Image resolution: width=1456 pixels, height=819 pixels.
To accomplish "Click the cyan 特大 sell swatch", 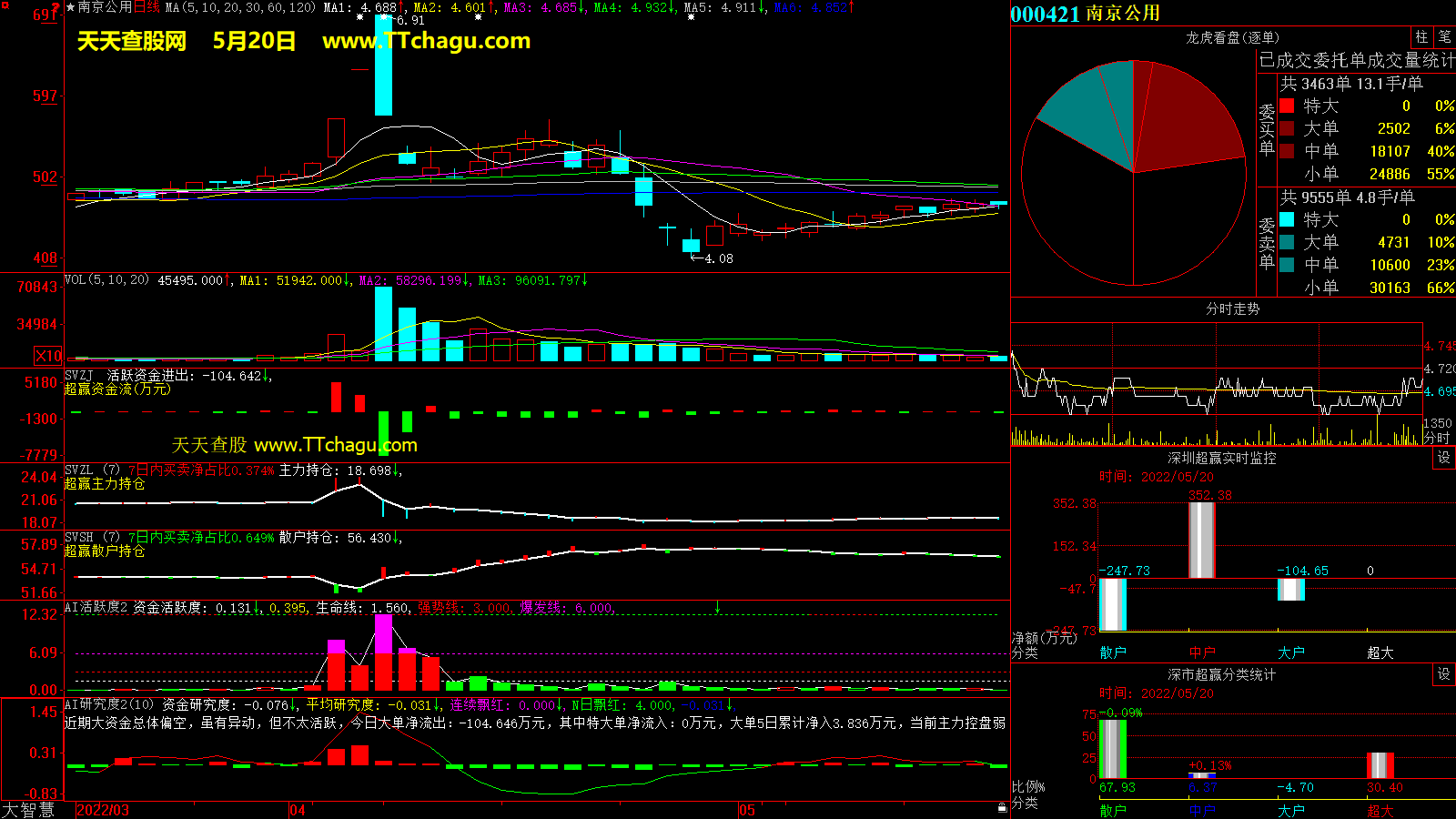I will point(1287,219).
